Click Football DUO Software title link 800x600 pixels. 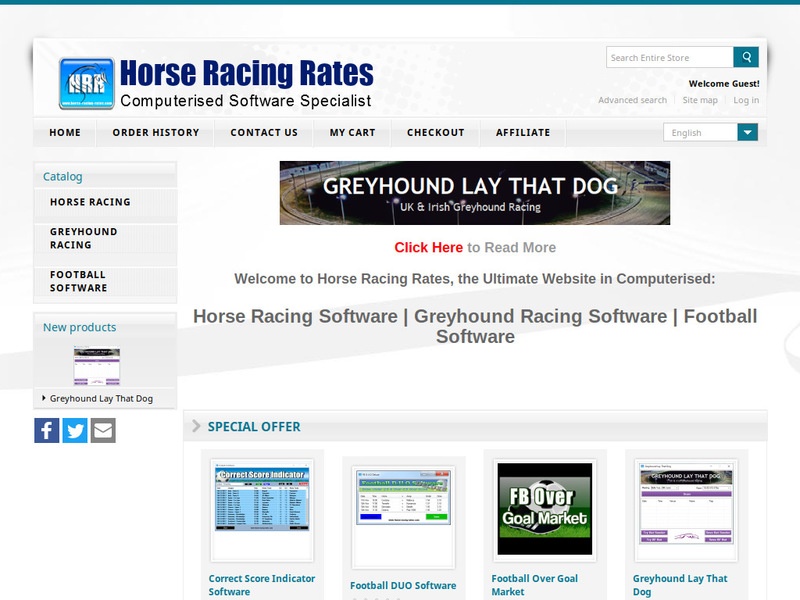coord(403,585)
